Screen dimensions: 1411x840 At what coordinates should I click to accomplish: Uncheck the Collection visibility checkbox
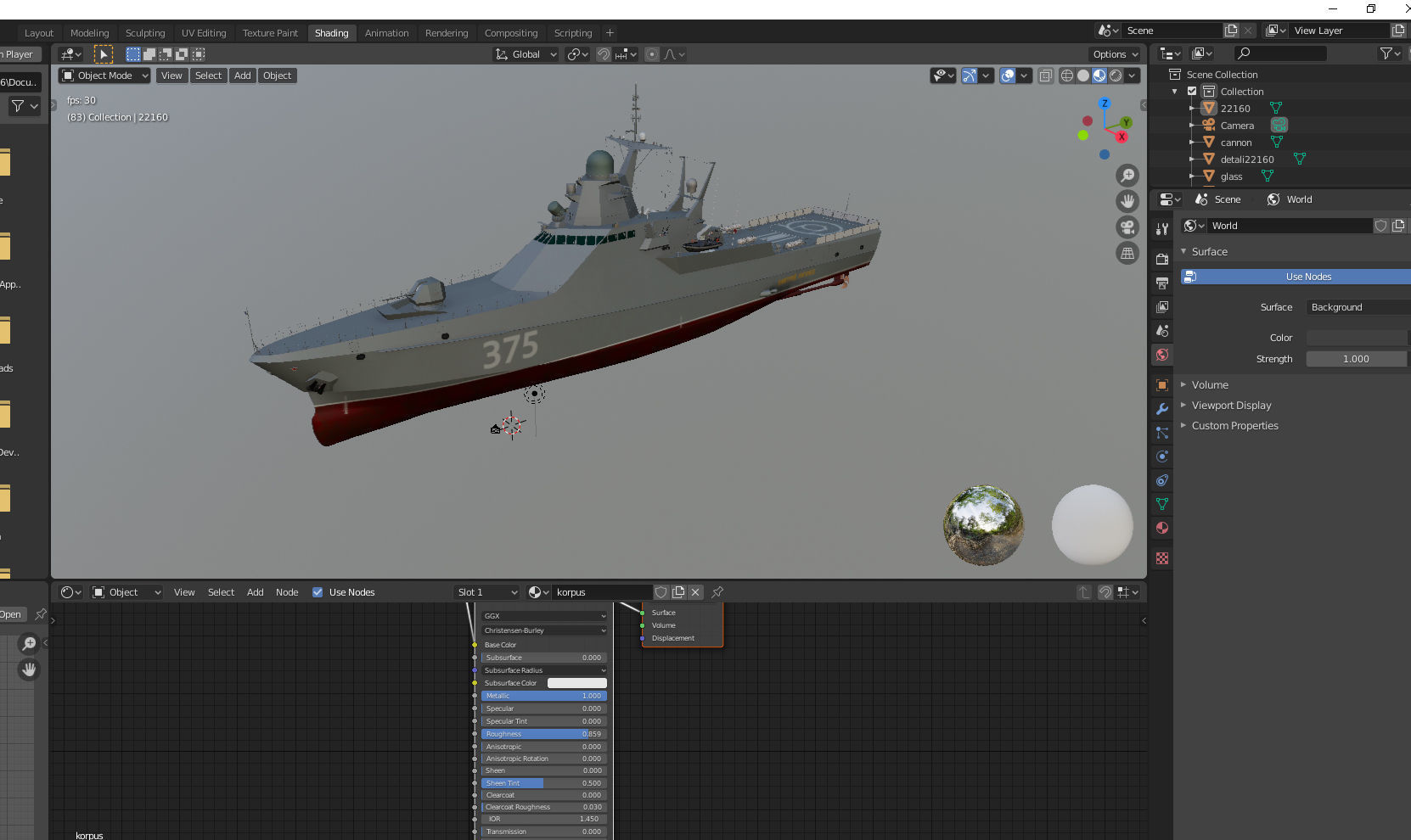pyautogui.click(x=1192, y=92)
